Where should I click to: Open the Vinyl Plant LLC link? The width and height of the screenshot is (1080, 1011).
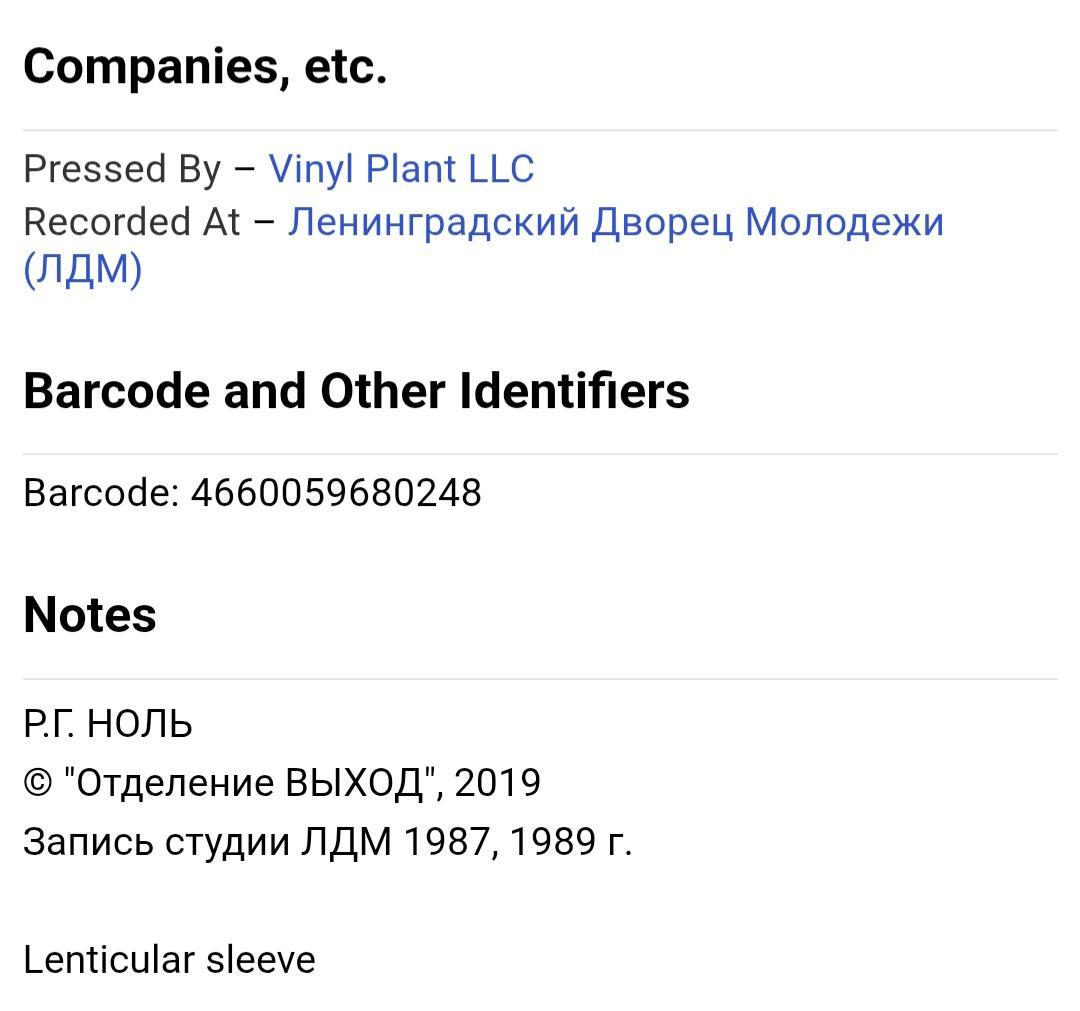click(x=401, y=169)
